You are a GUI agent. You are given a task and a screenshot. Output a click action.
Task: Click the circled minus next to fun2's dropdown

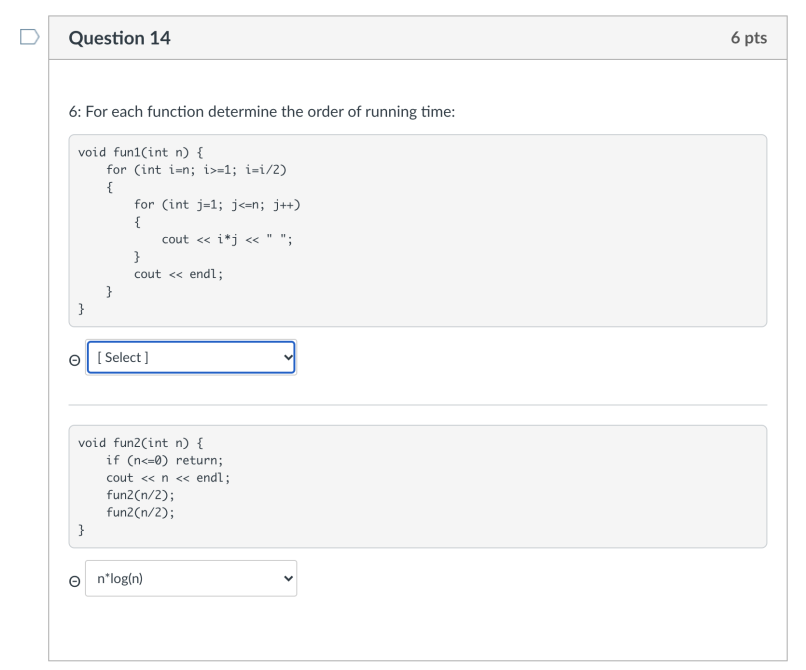[x=73, y=580]
